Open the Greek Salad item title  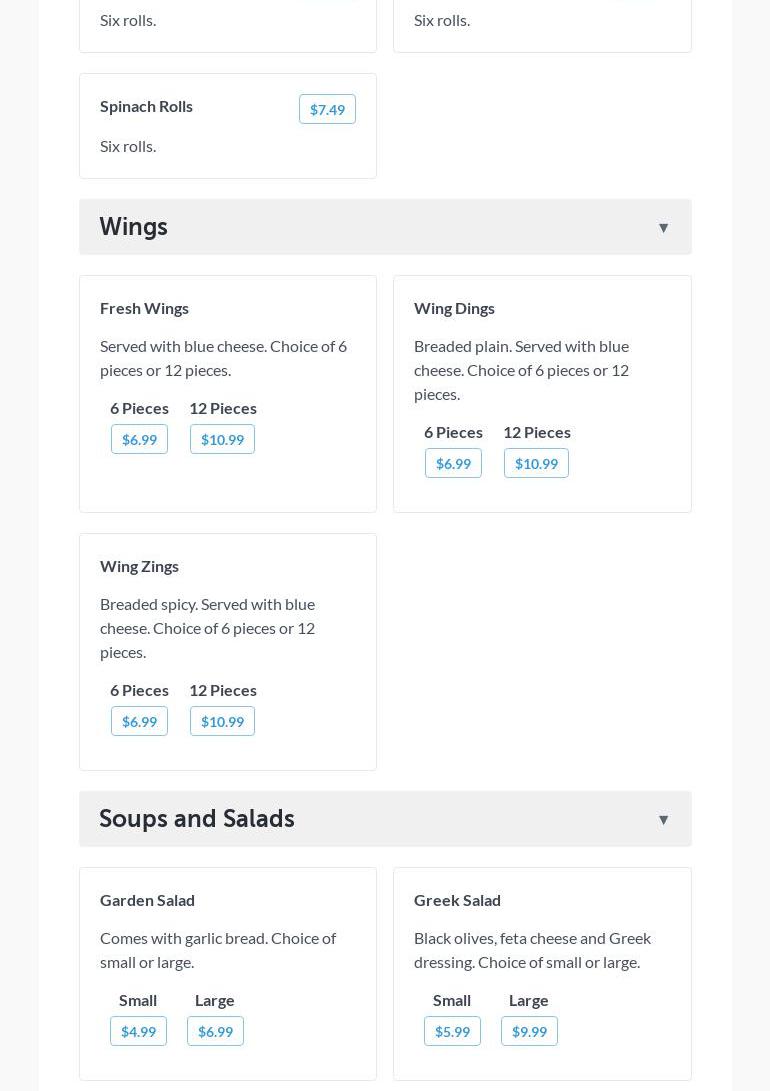457,900
